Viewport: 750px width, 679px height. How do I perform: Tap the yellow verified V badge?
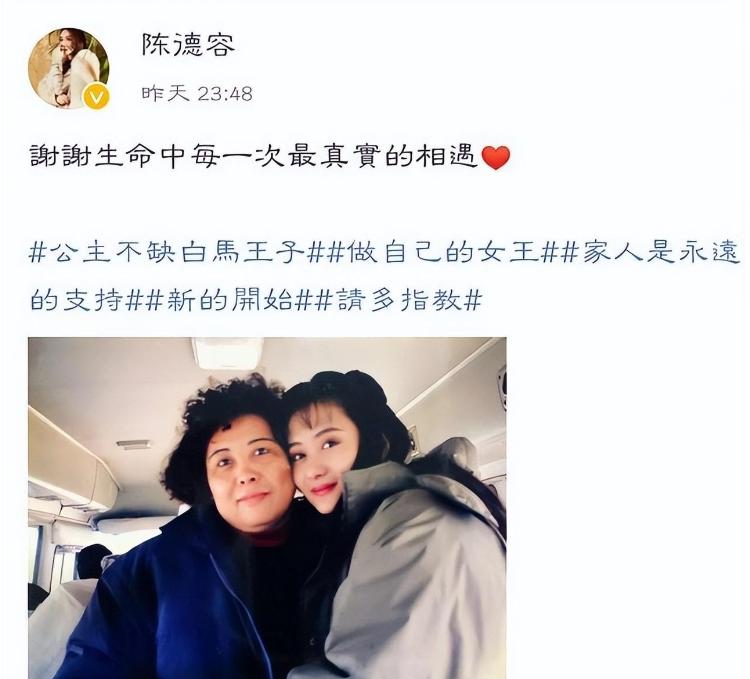coord(96,98)
